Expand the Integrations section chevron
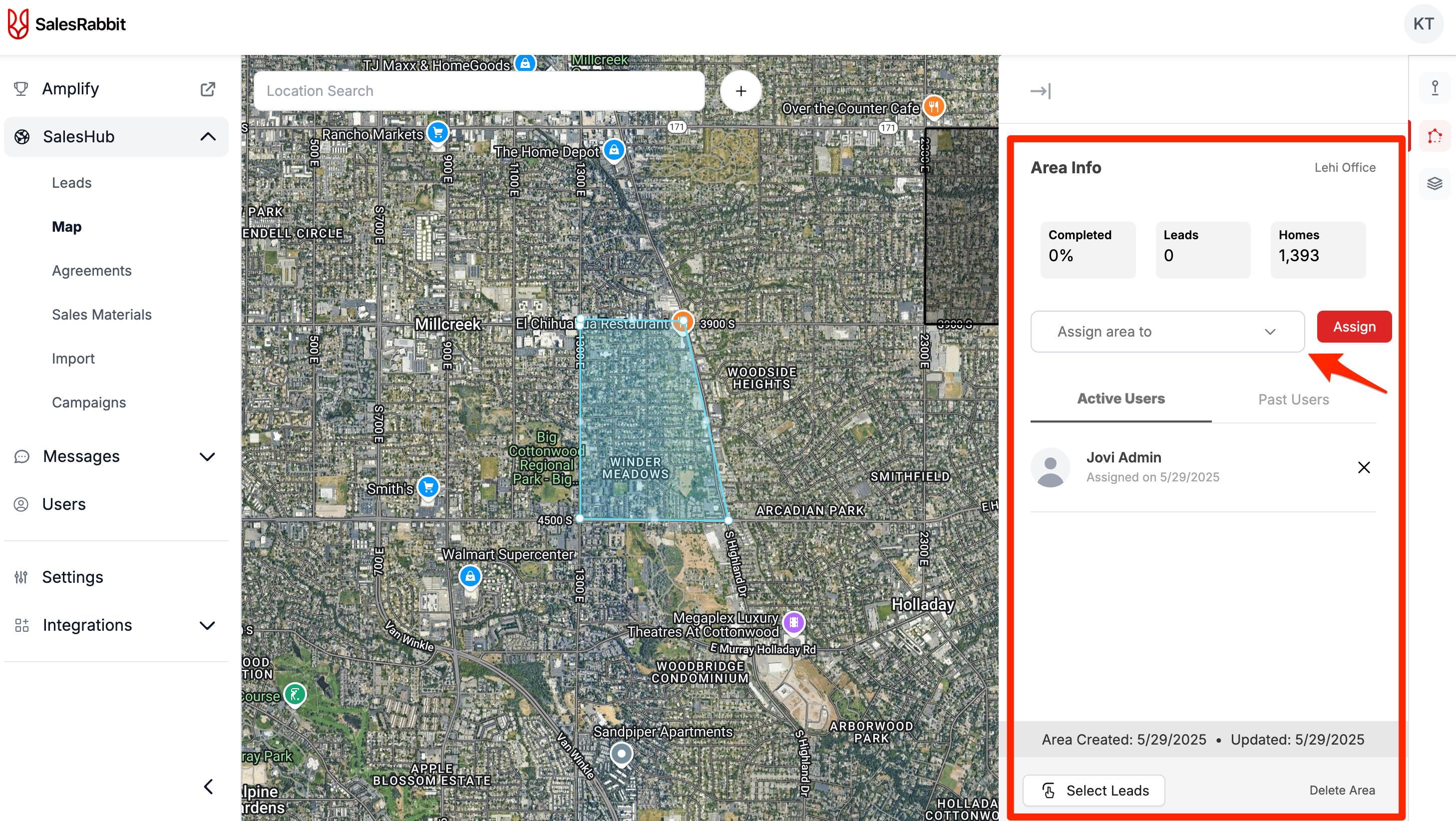This screenshot has width=1456, height=821. (207, 625)
